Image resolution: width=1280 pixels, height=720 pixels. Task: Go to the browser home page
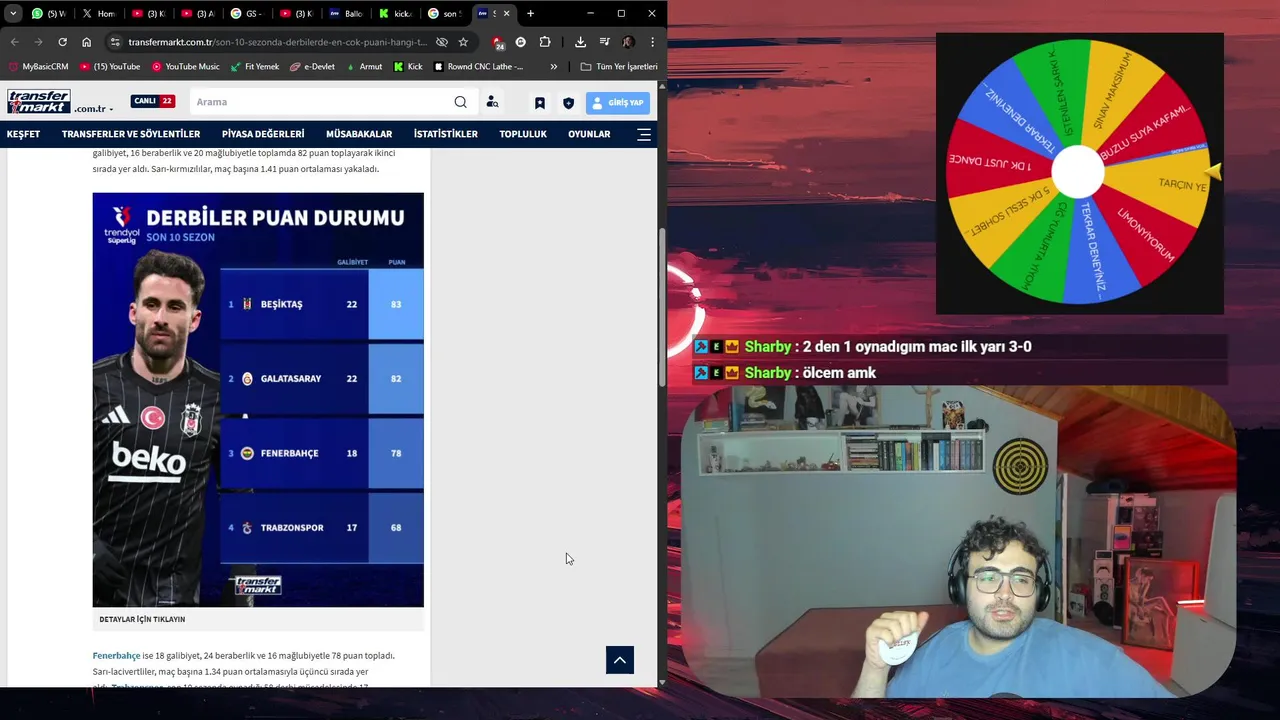tap(86, 42)
